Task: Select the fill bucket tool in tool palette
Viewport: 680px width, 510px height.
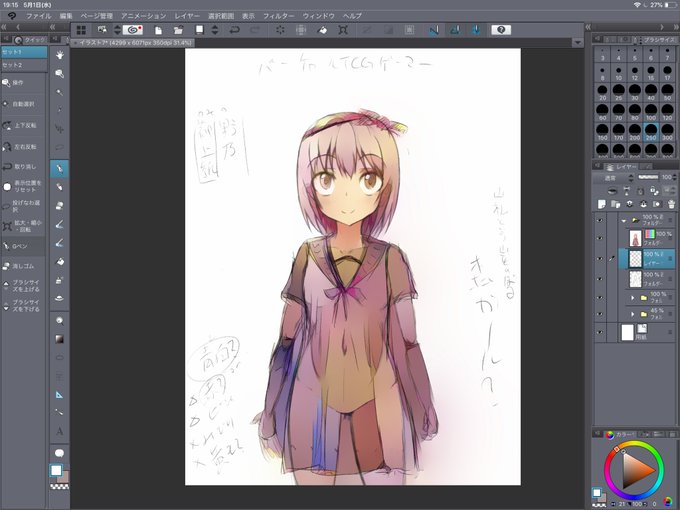Action: [x=59, y=262]
